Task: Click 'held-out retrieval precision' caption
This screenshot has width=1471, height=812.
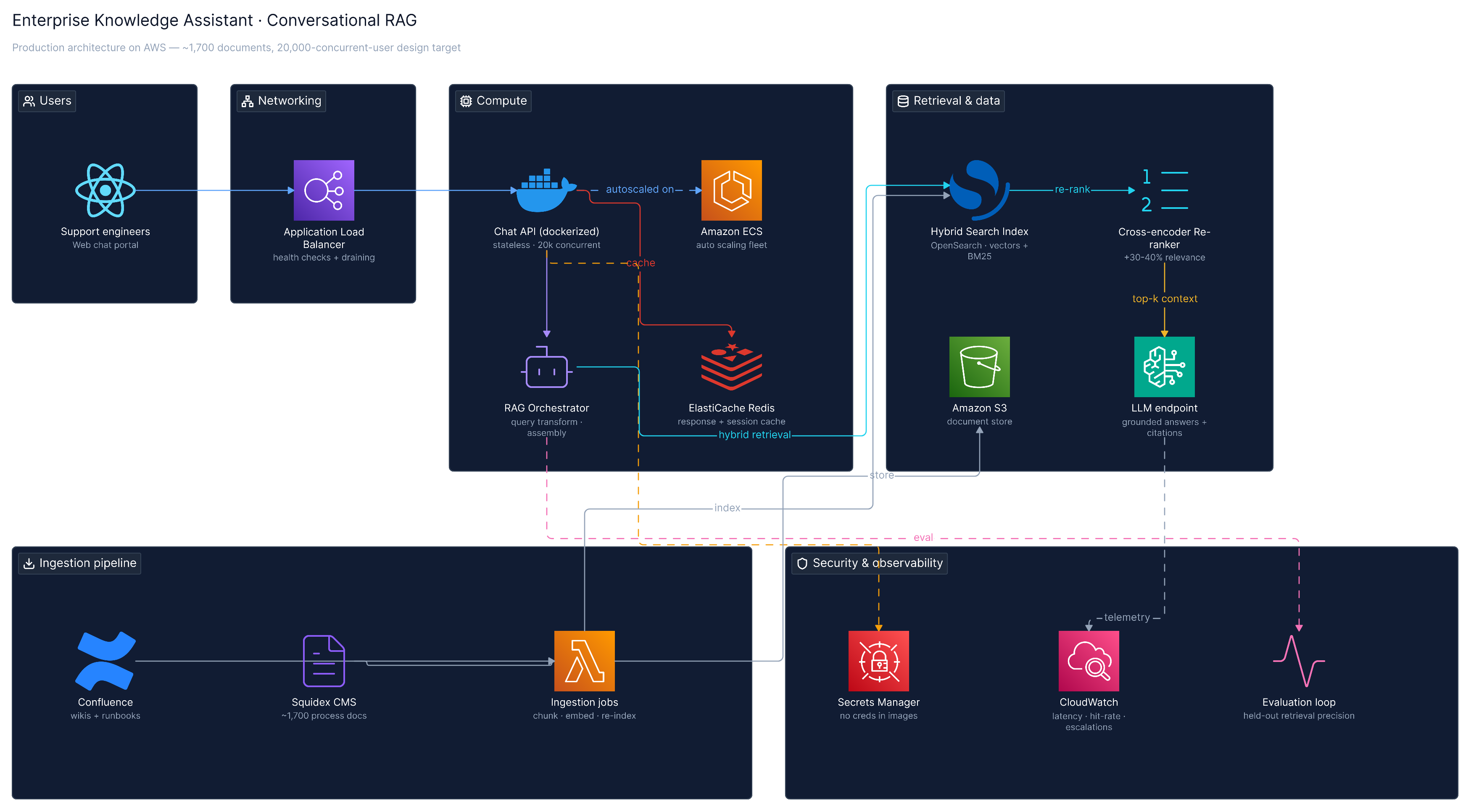Action: [x=1299, y=715]
